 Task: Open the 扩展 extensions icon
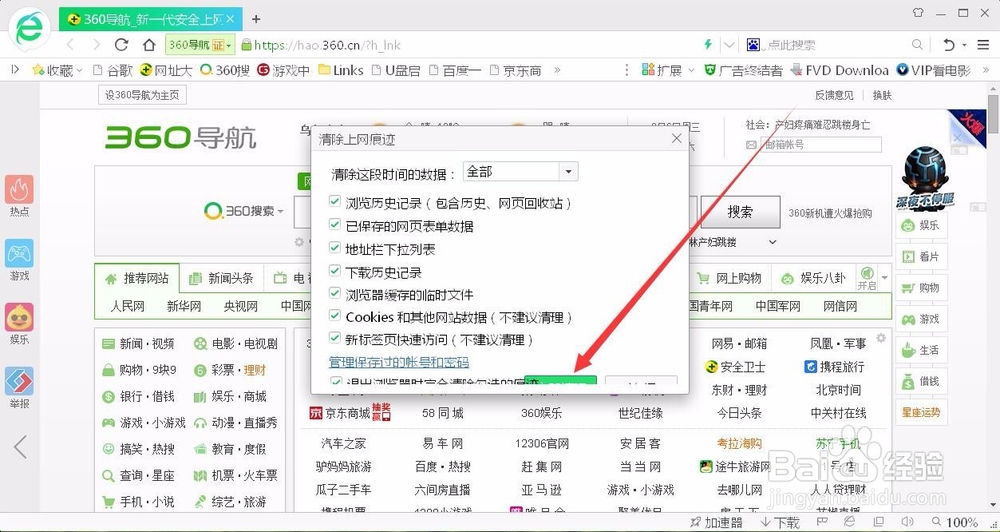point(649,70)
